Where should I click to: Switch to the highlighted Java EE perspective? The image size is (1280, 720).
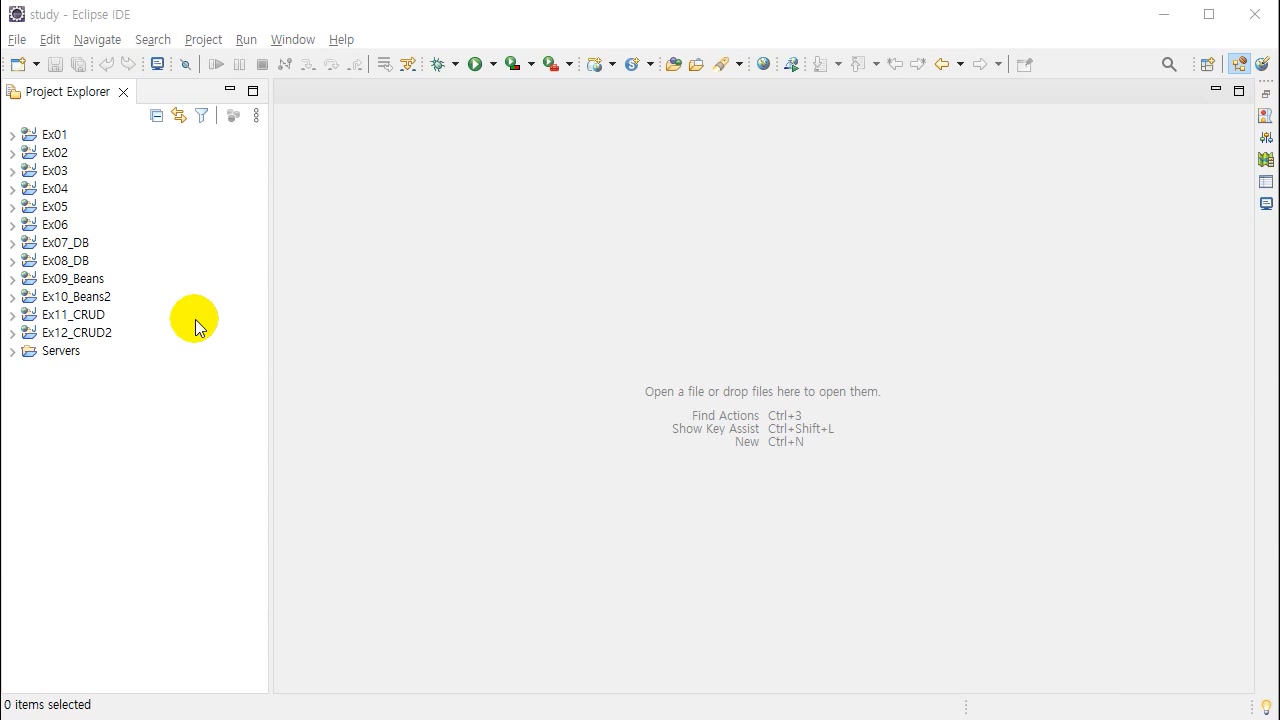coord(1240,64)
